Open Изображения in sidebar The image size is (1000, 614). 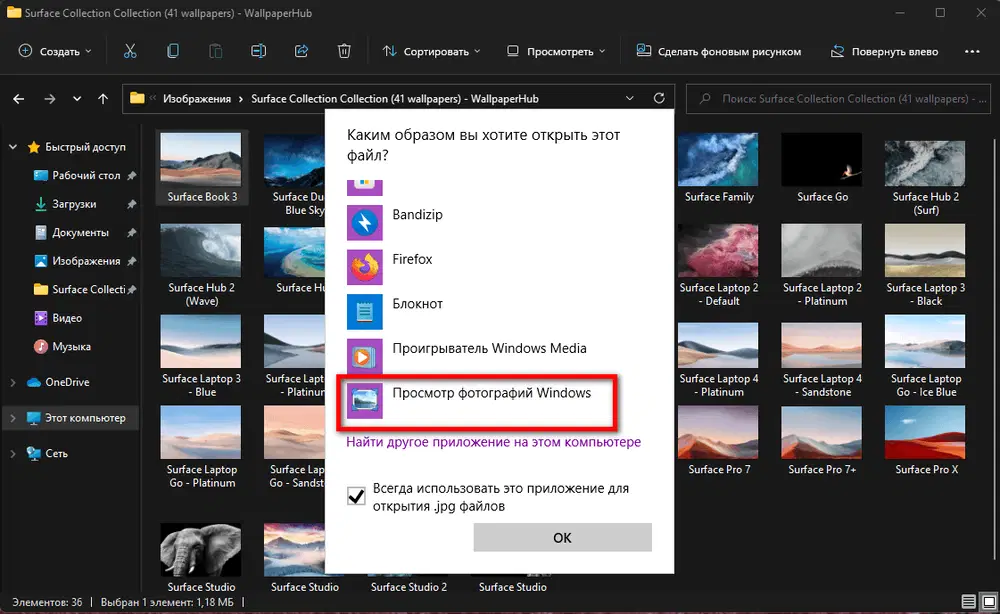click(85, 261)
